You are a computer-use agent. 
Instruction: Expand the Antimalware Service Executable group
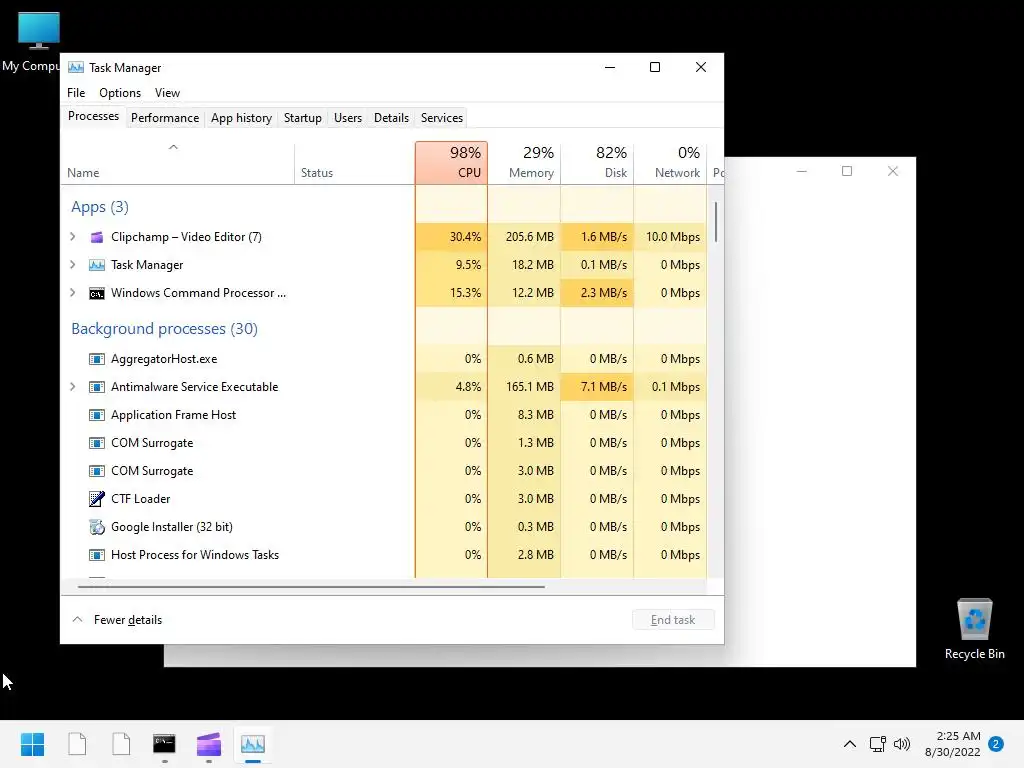pos(72,387)
